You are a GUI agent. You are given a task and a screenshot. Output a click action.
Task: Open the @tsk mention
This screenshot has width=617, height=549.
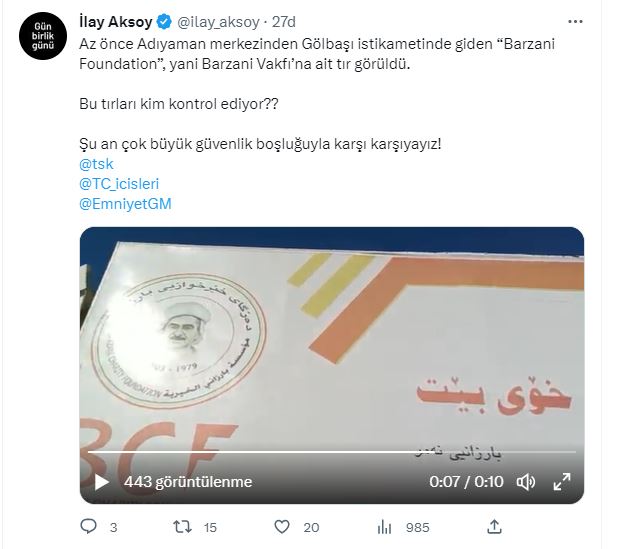coord(96,164)
